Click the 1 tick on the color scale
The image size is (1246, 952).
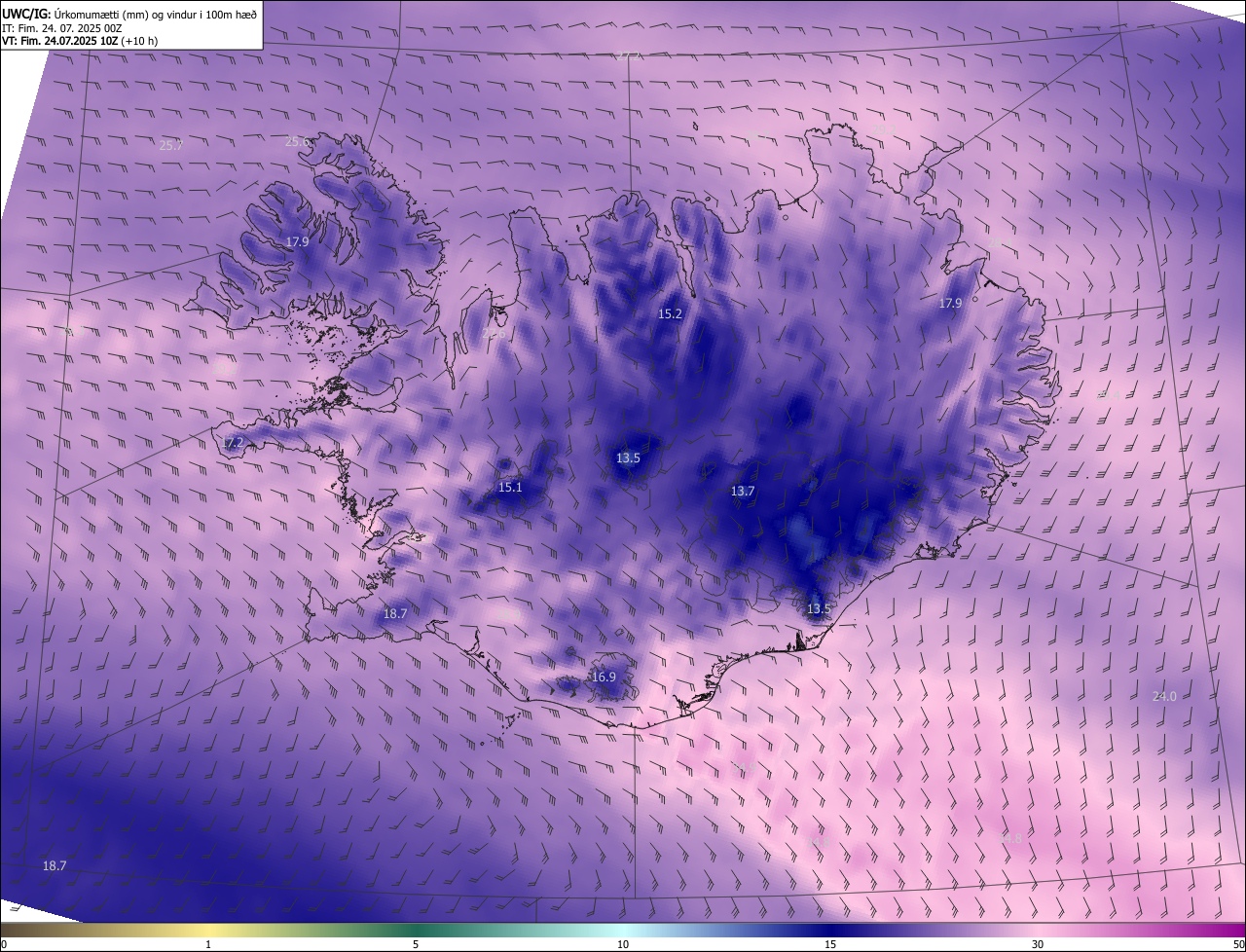(209, 944)
